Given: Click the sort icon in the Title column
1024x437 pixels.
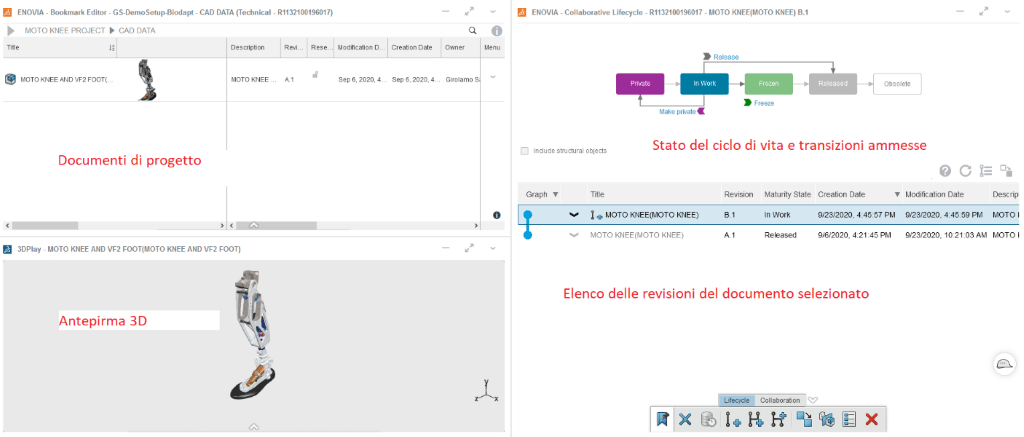Looking at the screenshot, I should click(112, 48).
